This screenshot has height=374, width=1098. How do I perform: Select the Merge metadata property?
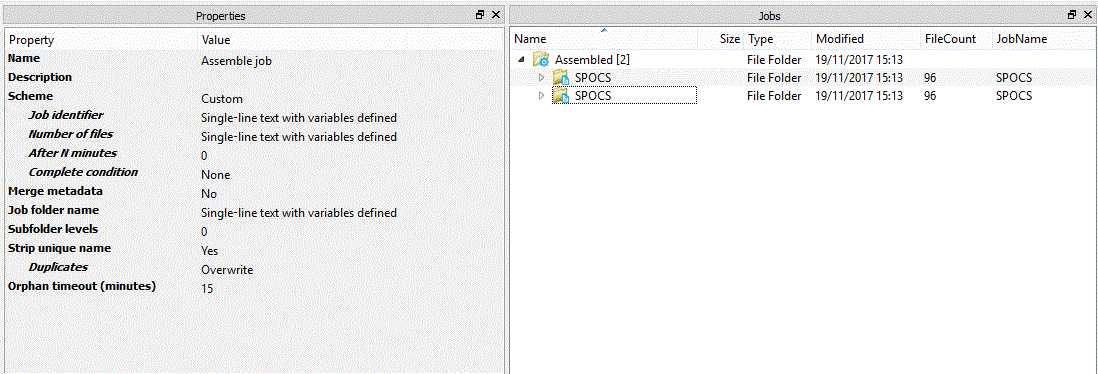pyautogui.click(x=254, y=192)
